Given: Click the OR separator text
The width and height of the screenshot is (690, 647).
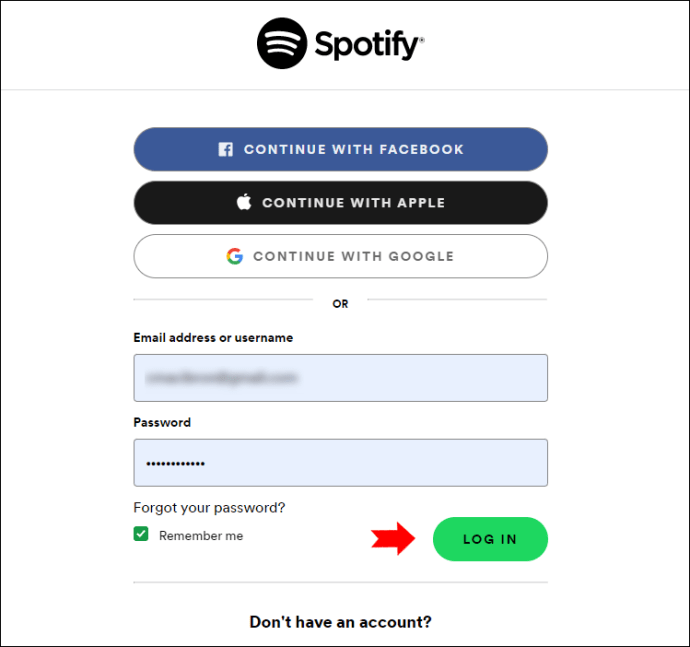Looking at the screenshot, I should coord(340,304).
